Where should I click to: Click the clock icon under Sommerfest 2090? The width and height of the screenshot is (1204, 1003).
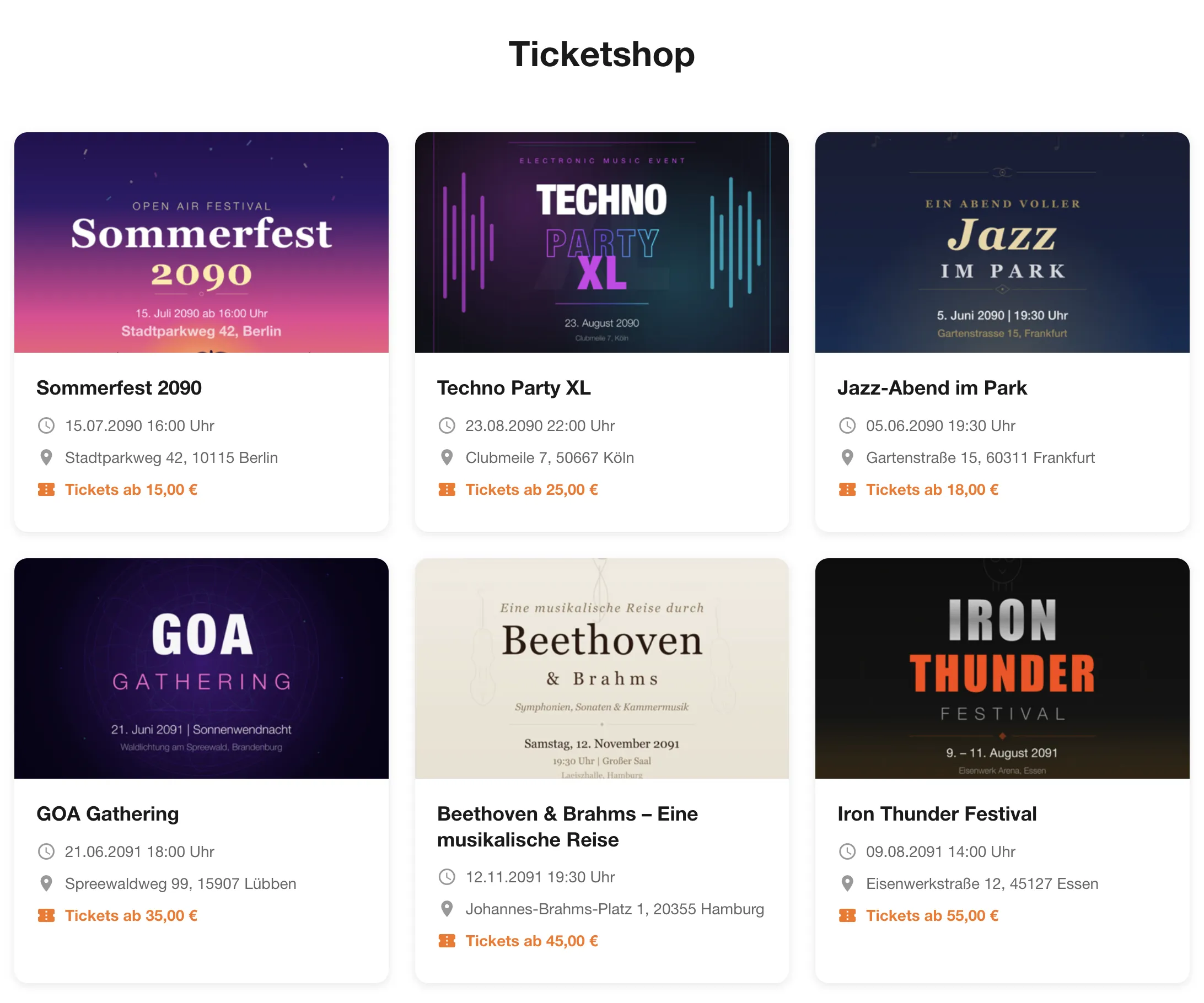(46, 426)
